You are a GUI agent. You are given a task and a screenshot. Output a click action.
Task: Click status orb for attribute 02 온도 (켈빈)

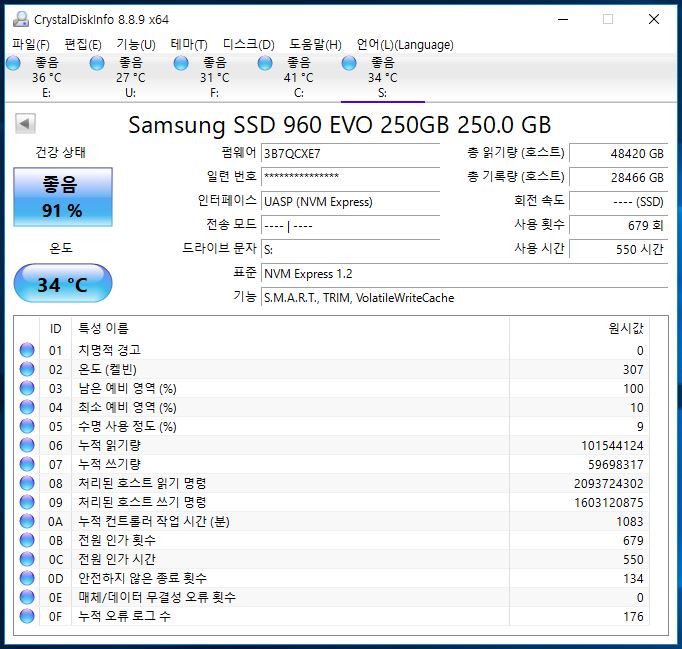(27, 369)
